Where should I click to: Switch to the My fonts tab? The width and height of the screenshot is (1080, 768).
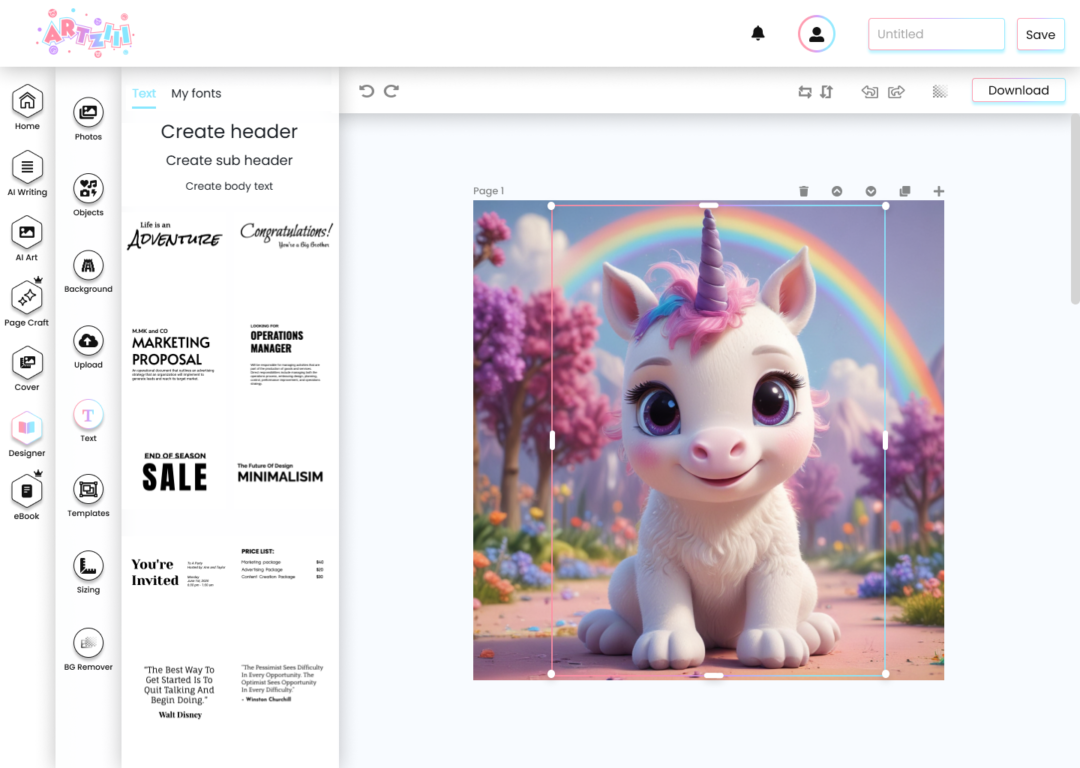[196, 94]
